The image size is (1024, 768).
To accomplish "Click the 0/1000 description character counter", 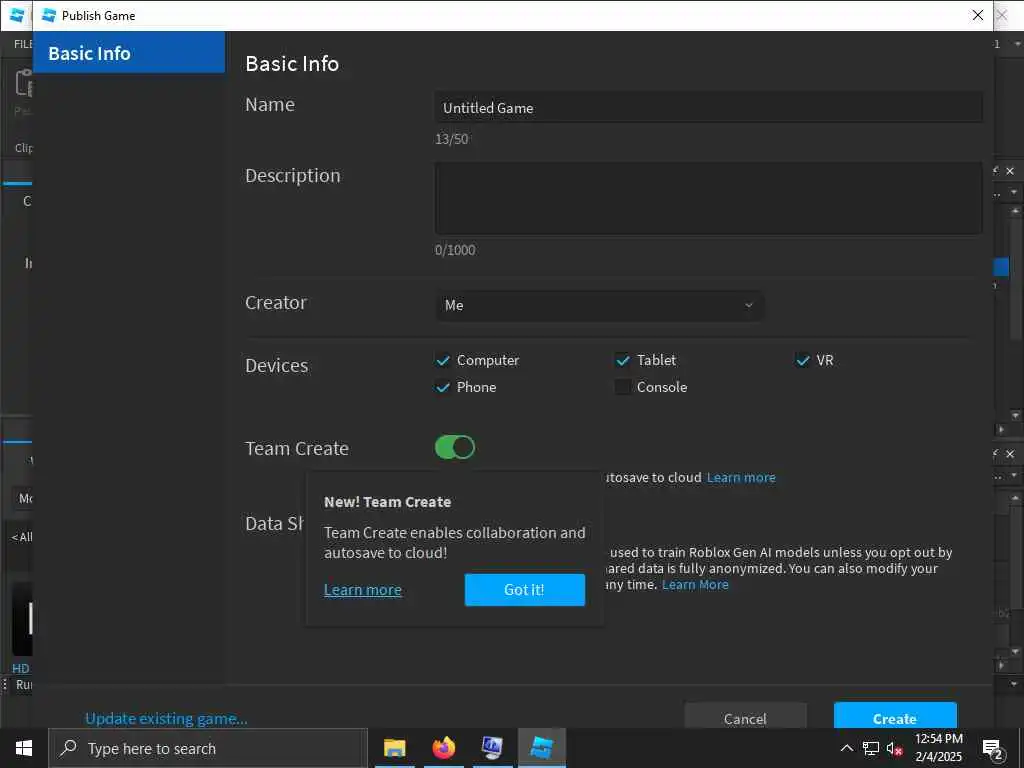I will click(455, 250).
